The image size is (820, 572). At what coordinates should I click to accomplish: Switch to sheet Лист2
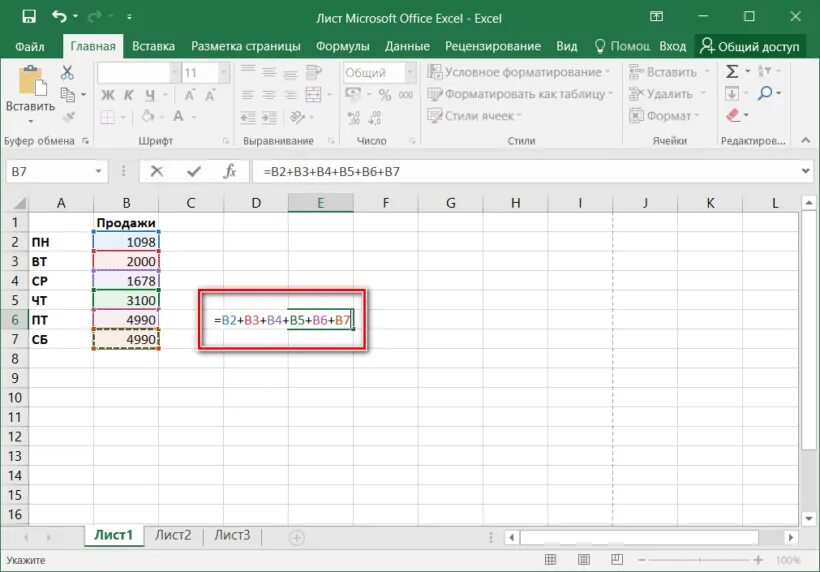(x=173, y=535)
